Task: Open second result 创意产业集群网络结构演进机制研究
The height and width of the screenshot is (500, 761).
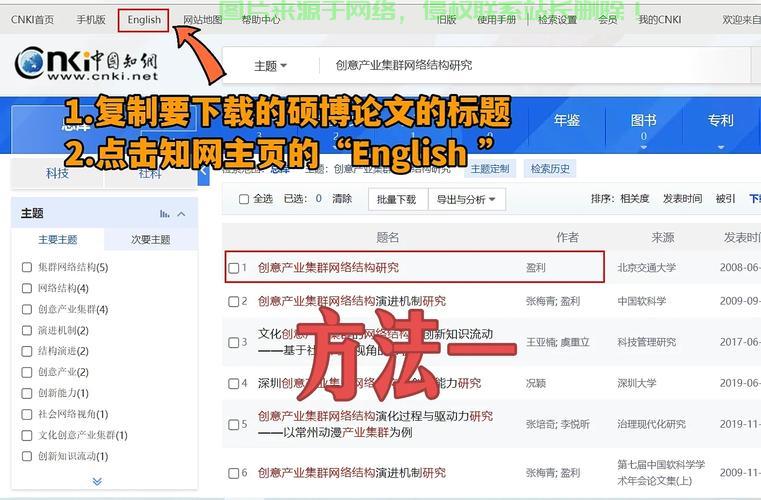Action: (x=351, y=301)
